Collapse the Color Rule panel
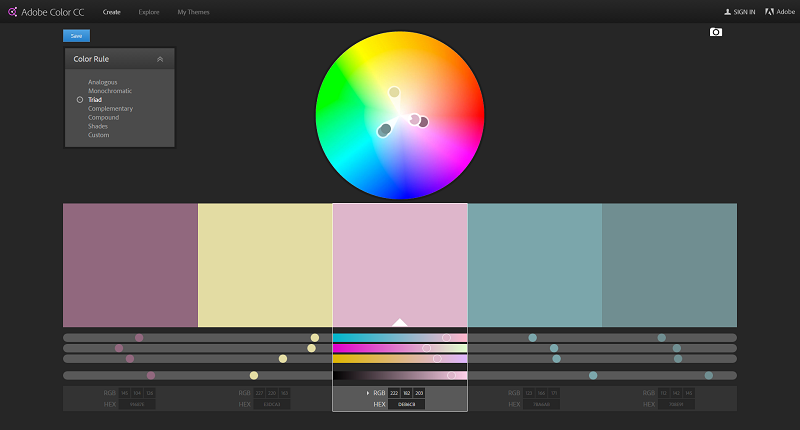 click(x=160, y=59)
